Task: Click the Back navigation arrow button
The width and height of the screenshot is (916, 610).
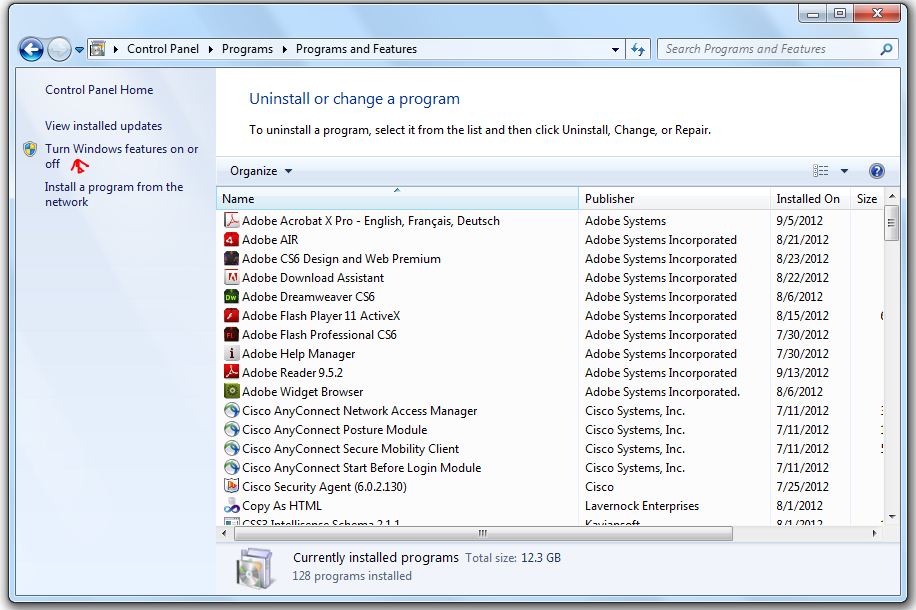Action: 31,49
